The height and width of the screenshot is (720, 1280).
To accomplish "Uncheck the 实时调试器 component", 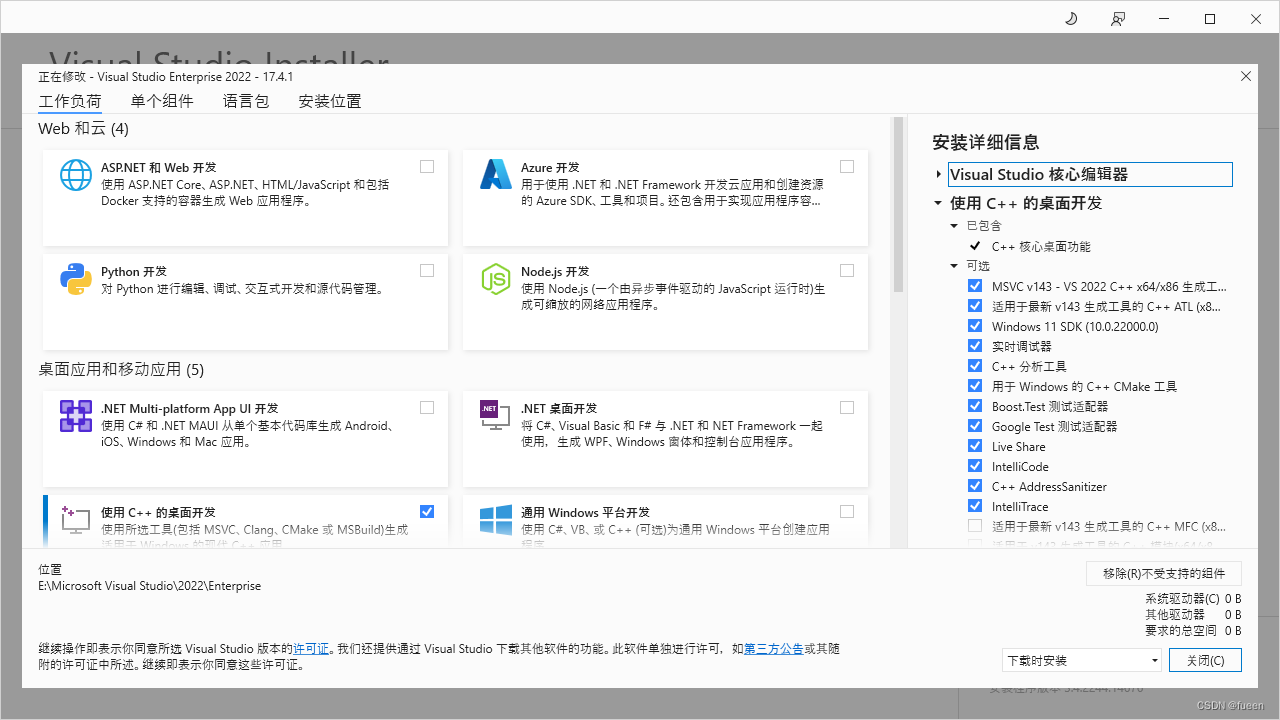I will pos(975,346).
